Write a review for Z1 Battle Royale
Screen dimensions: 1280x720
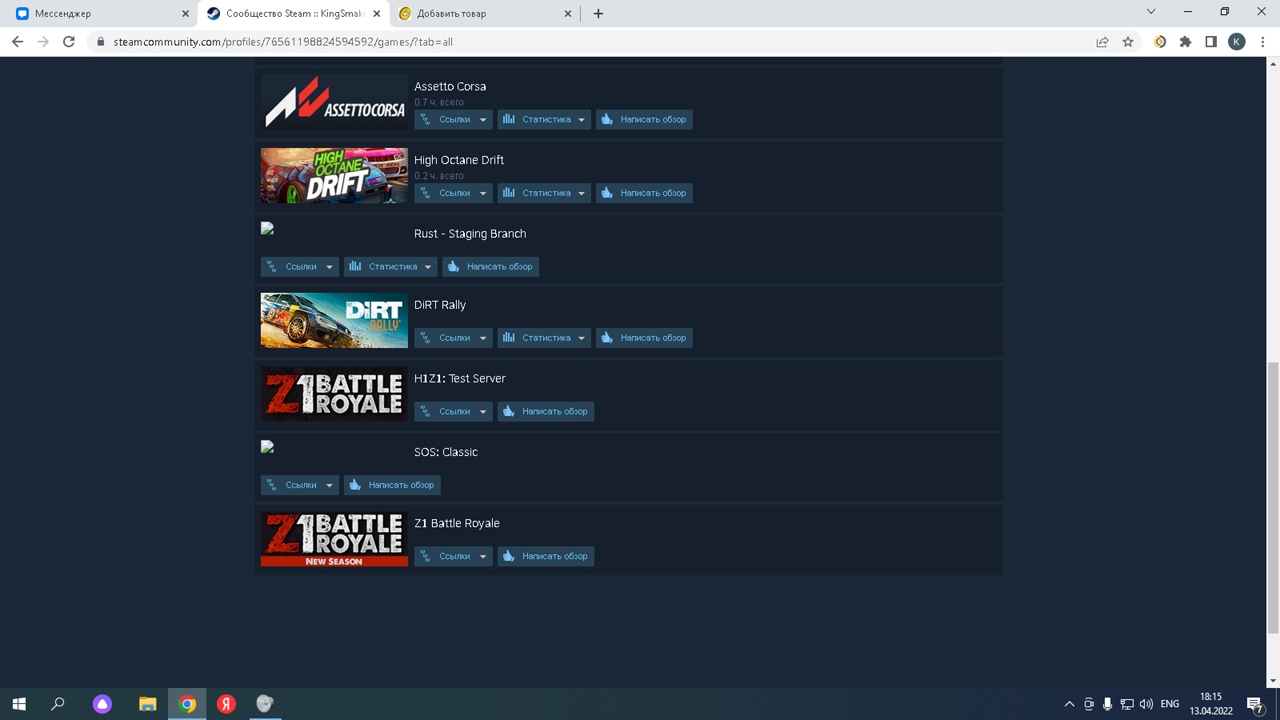tap(546, 556)
